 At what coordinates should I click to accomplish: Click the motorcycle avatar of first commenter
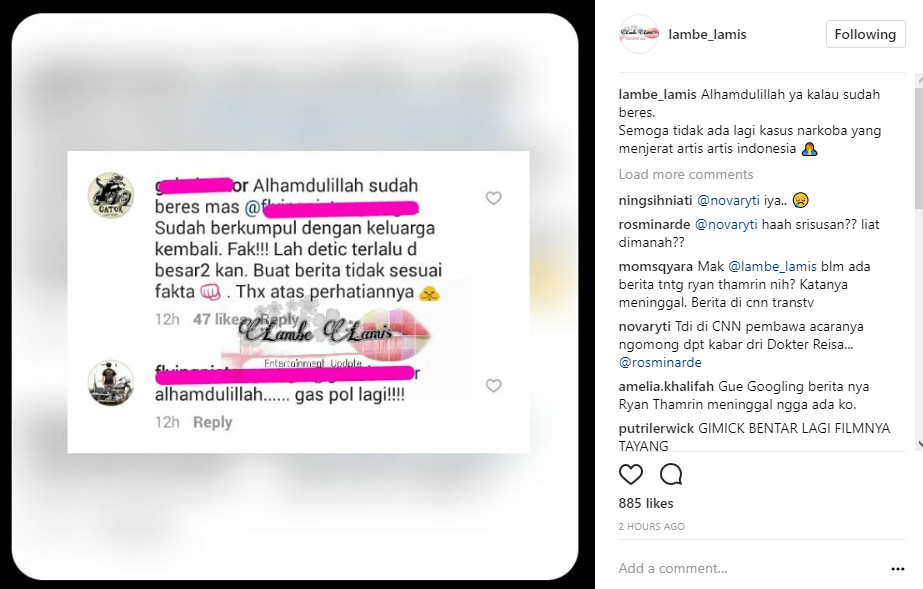click(x=111, y=195)
